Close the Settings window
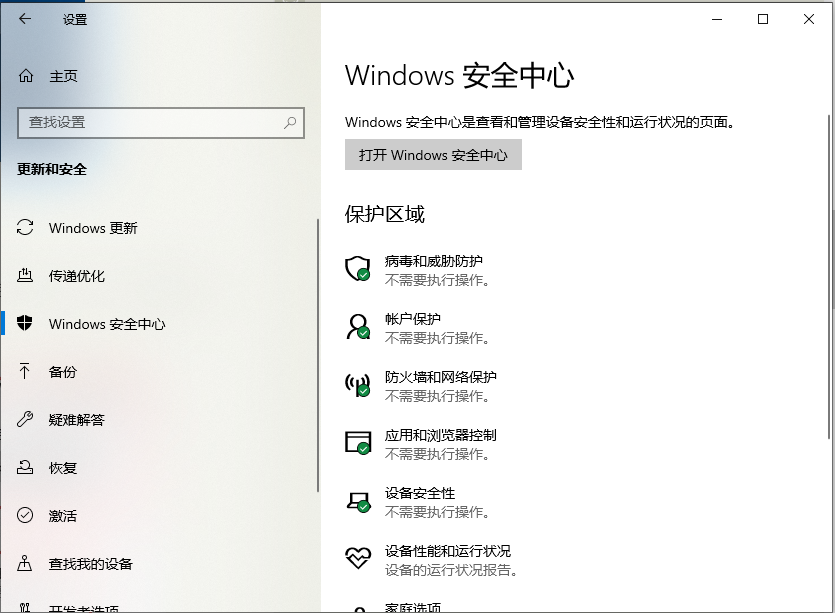This screenshot has height=613, width=835. [808, 19]
